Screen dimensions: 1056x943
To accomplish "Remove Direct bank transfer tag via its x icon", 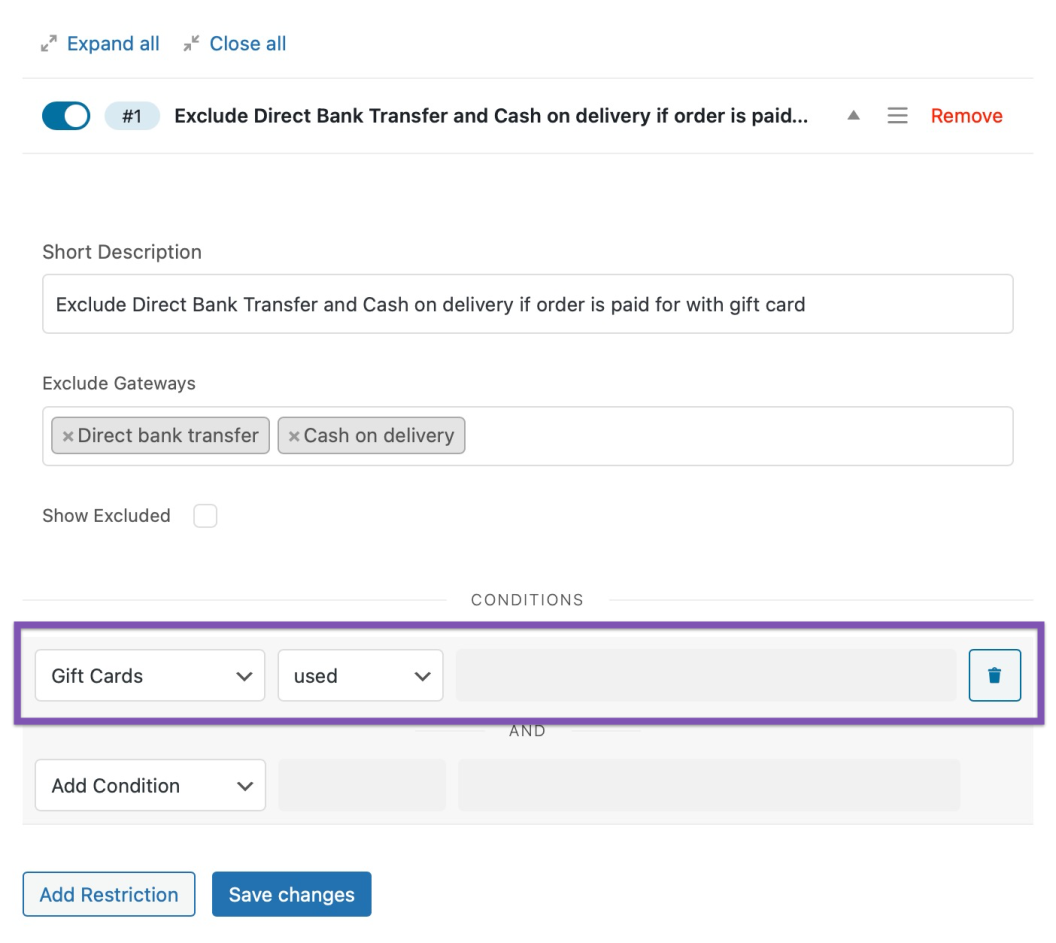I will 68,435.
